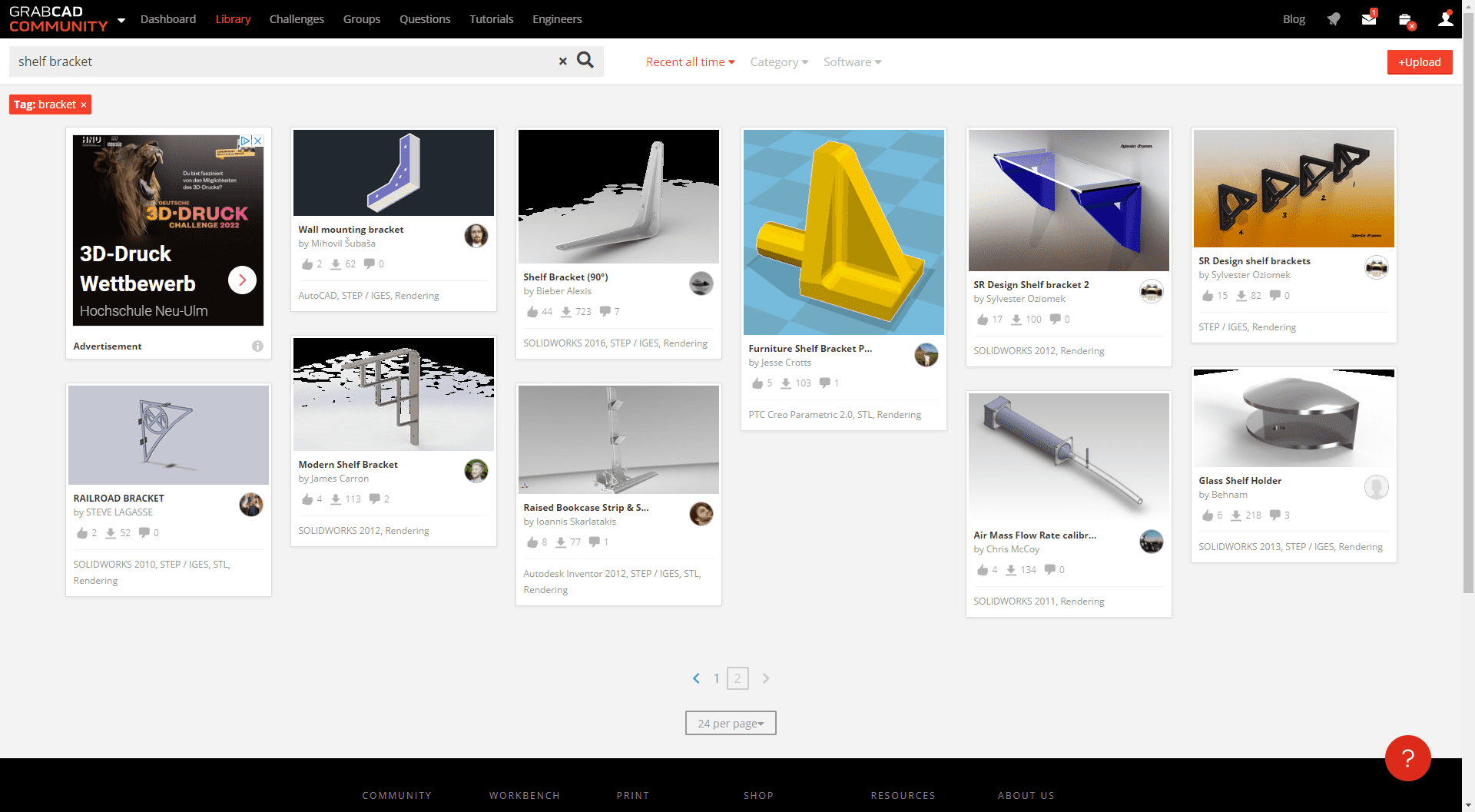The height and width of the screenshot is (812, 1475).
Task: Click the search magnifier icon
Action: 585,61
